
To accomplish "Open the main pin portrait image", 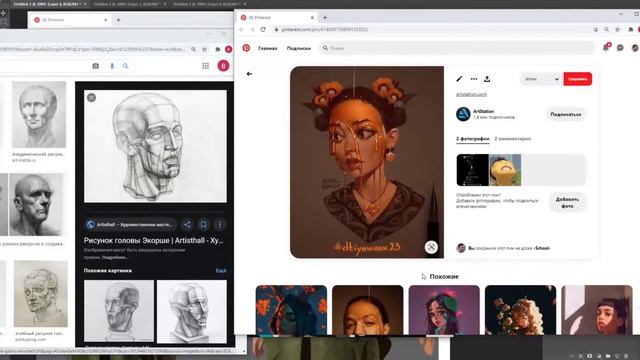I will pos(367,162).
